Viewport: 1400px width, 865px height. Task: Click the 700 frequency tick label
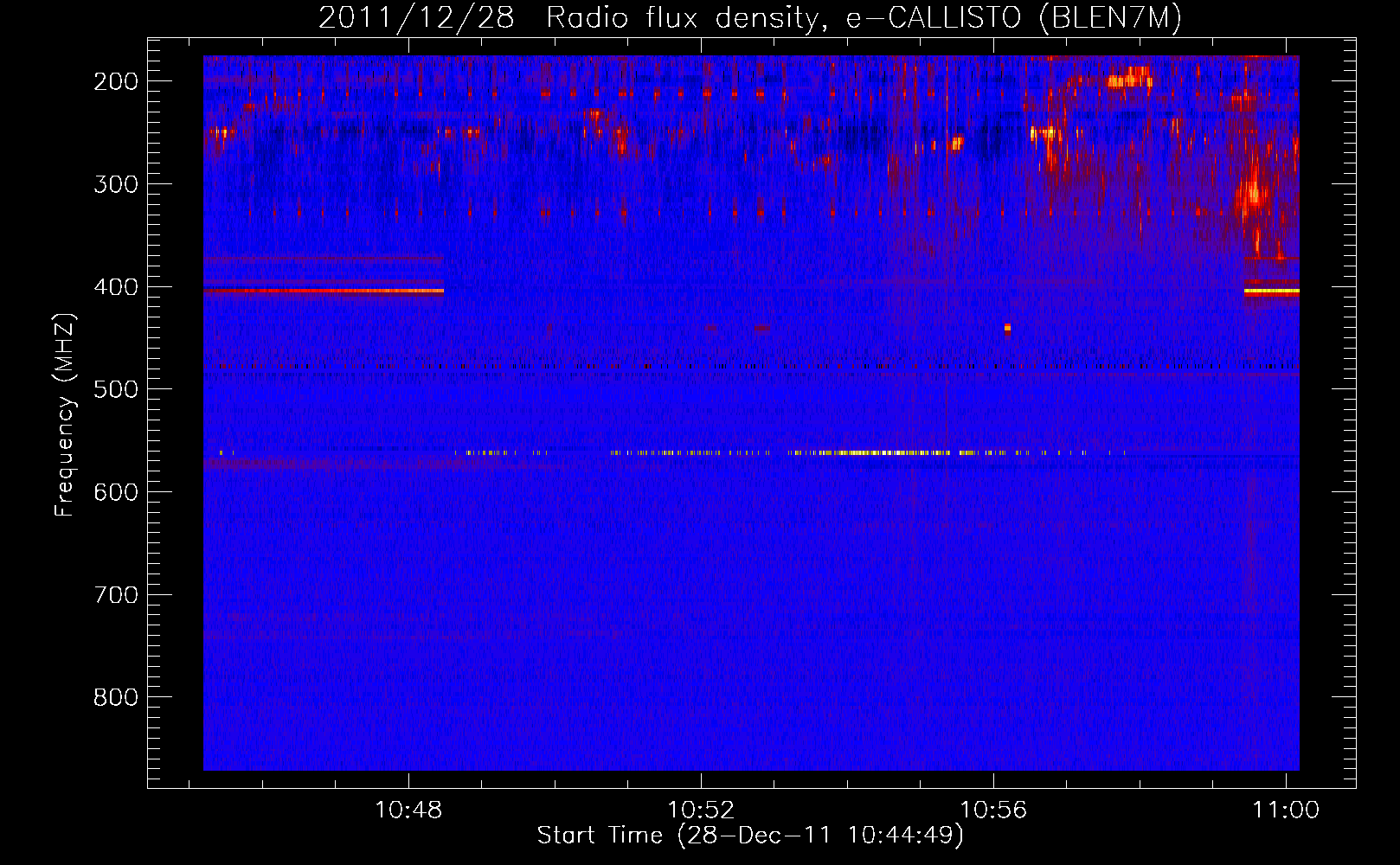click(116, 595)
